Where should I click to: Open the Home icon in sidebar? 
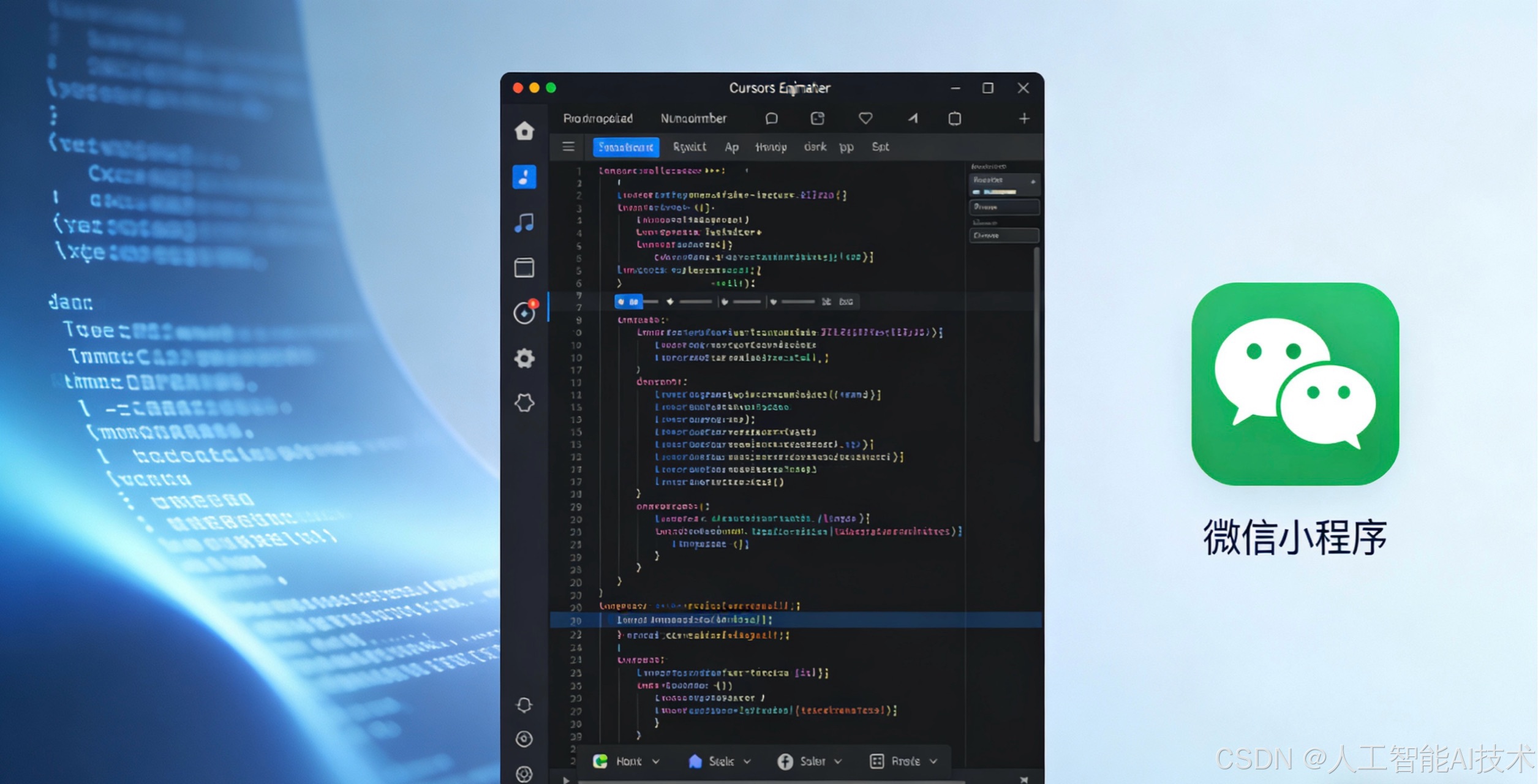point(524,130)
